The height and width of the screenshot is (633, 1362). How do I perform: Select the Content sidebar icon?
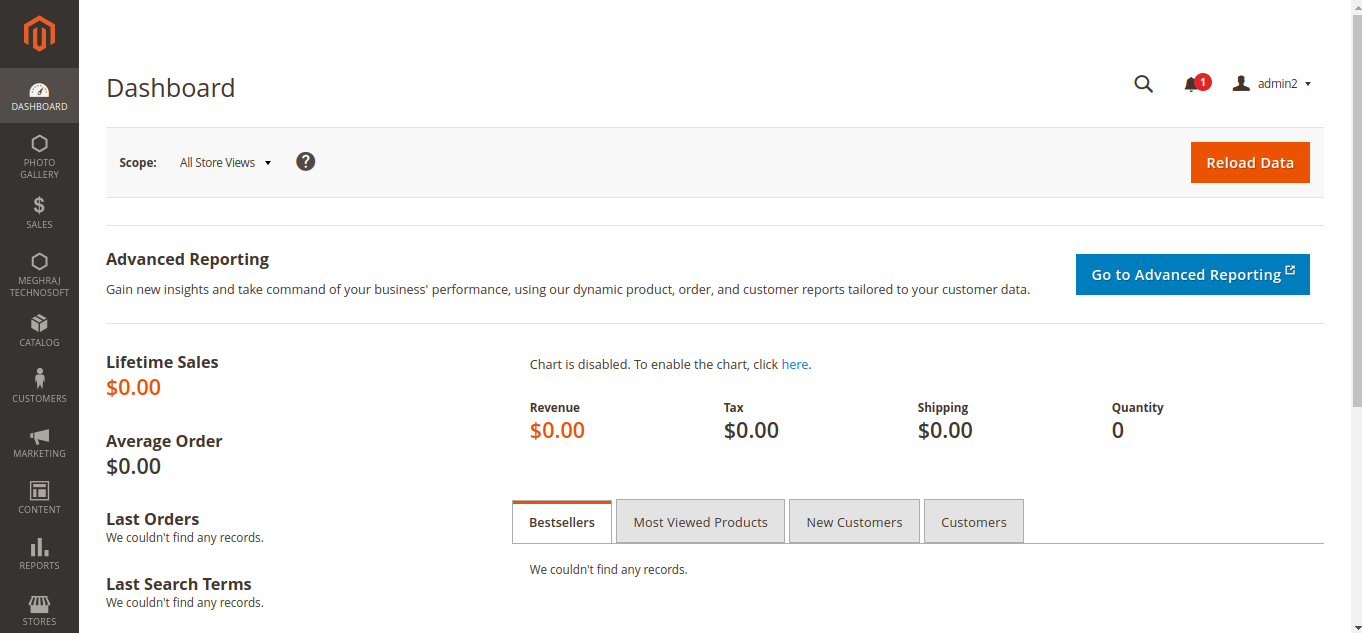[x=39, y=492]
